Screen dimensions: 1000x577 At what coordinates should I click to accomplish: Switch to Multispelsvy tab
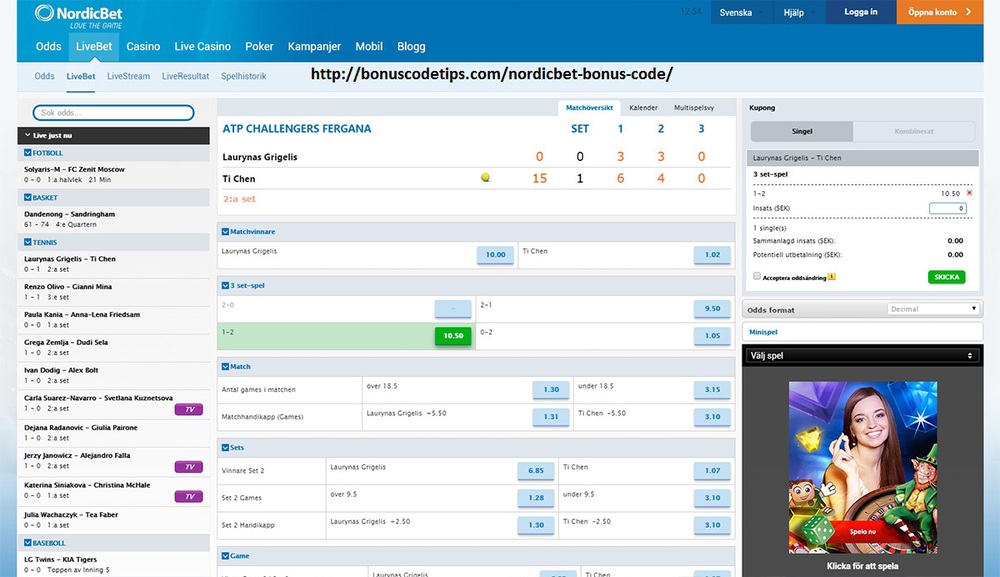[x=694, y=108]
